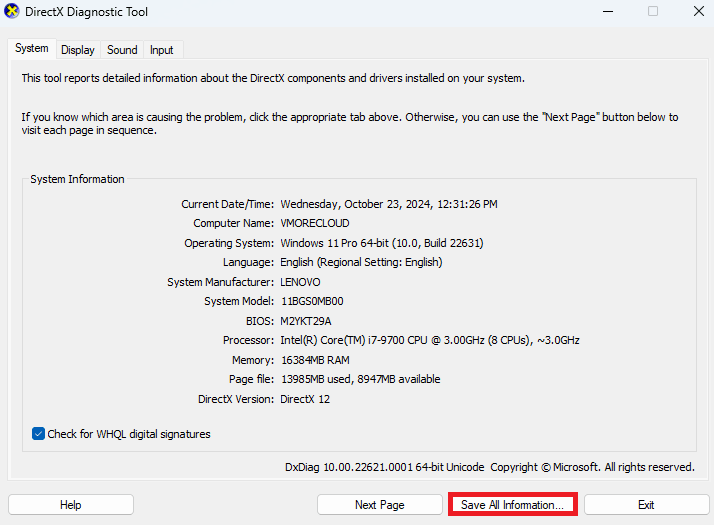This screenshot has height=525, width=714.
Task: Go to the Input tab
Action: [x=162, y=50]
